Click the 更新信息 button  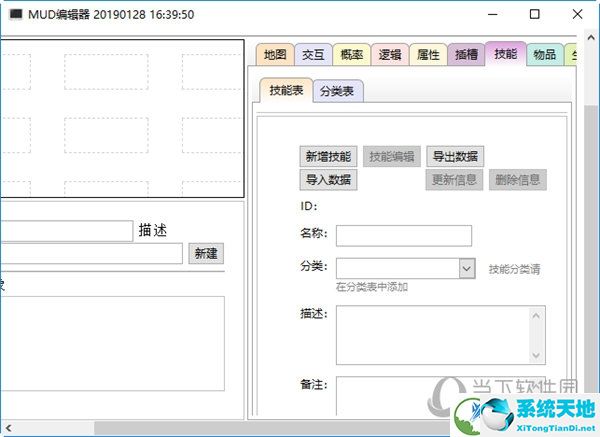tap(455, 180)
